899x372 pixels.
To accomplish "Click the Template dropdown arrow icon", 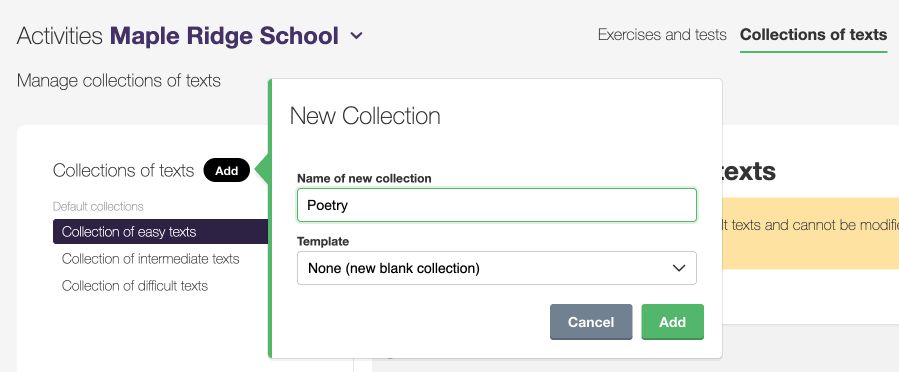I will pyautogui.click(x=679, y=268).
